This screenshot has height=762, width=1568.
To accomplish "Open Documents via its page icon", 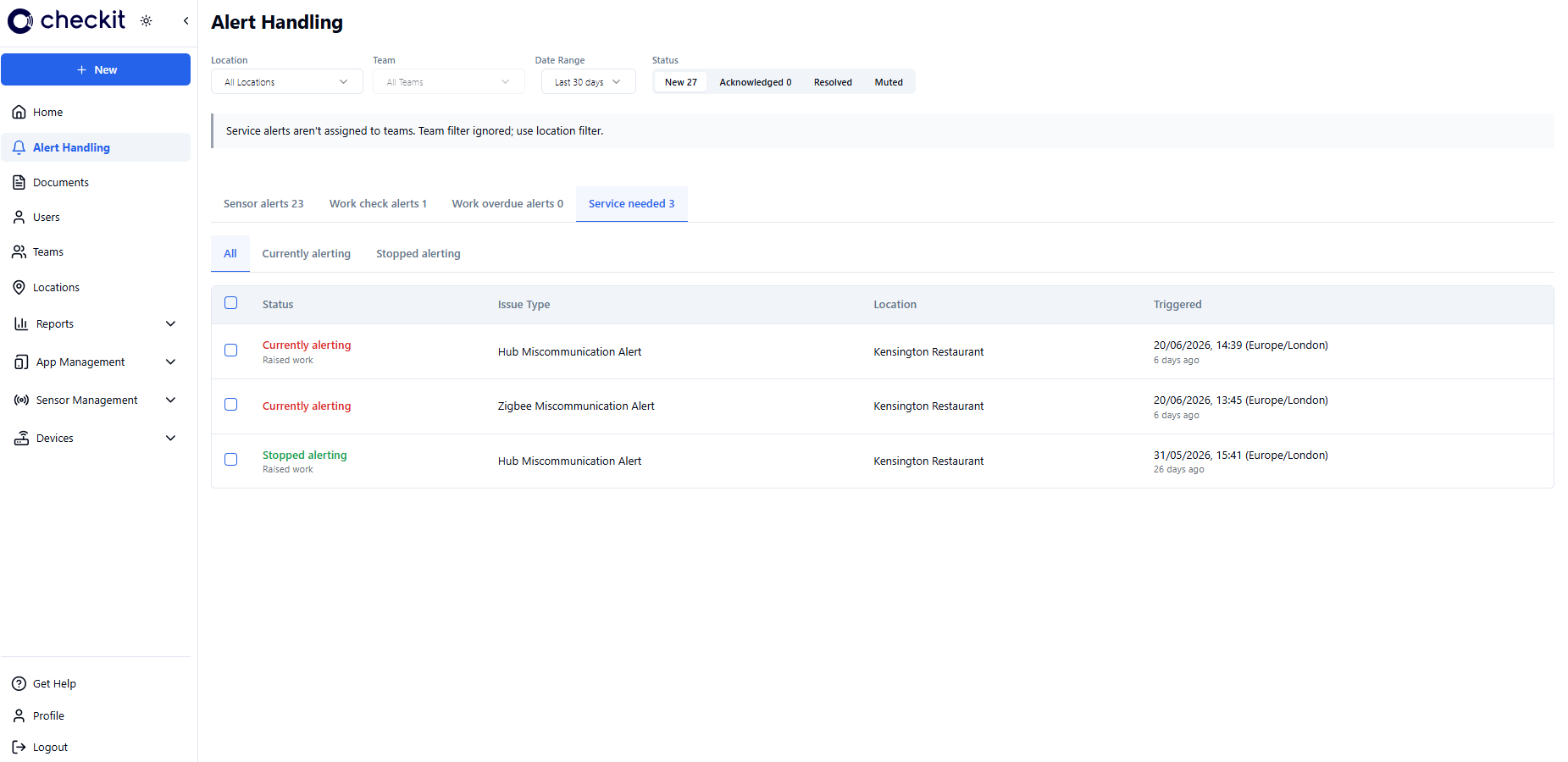I will tap(19, 182).
